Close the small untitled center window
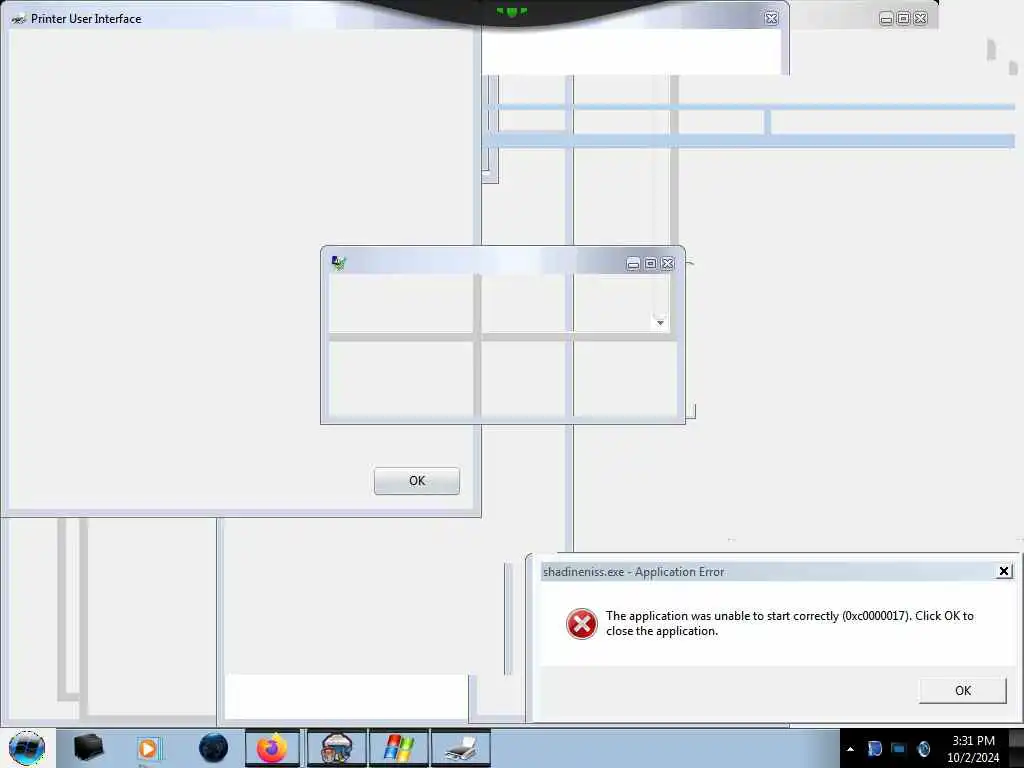The image size is (1024, 768). (667, 263)
